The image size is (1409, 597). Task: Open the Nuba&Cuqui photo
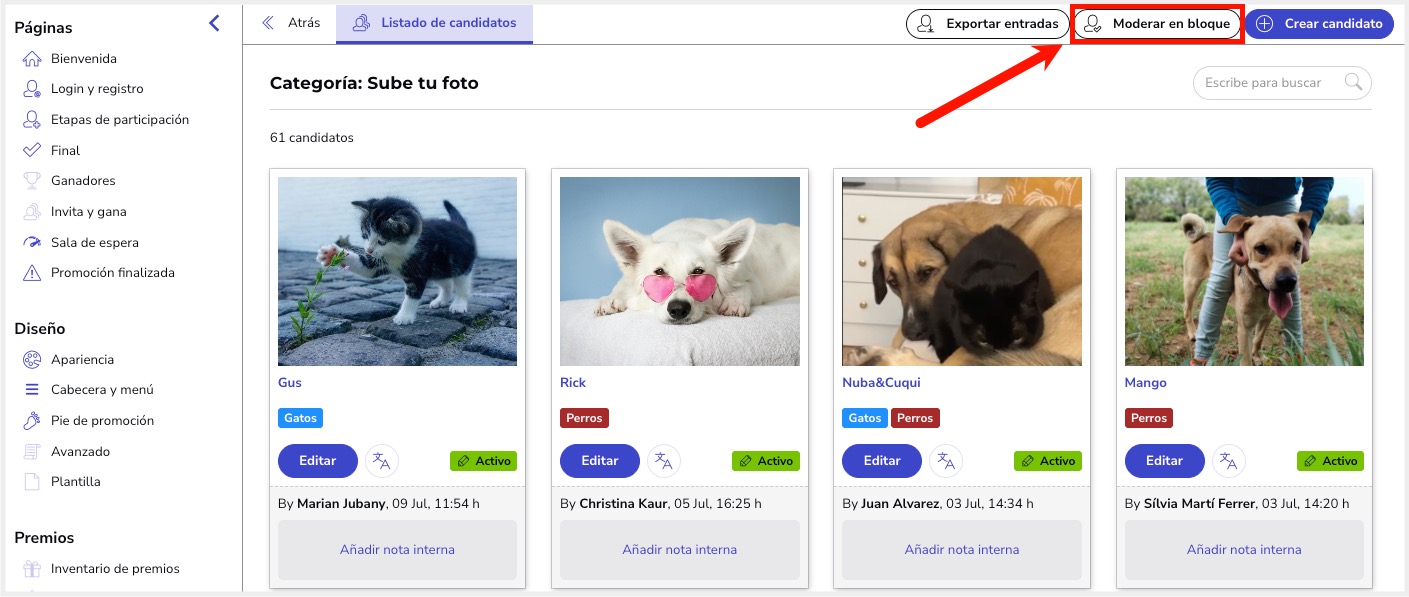pos(962,271)
